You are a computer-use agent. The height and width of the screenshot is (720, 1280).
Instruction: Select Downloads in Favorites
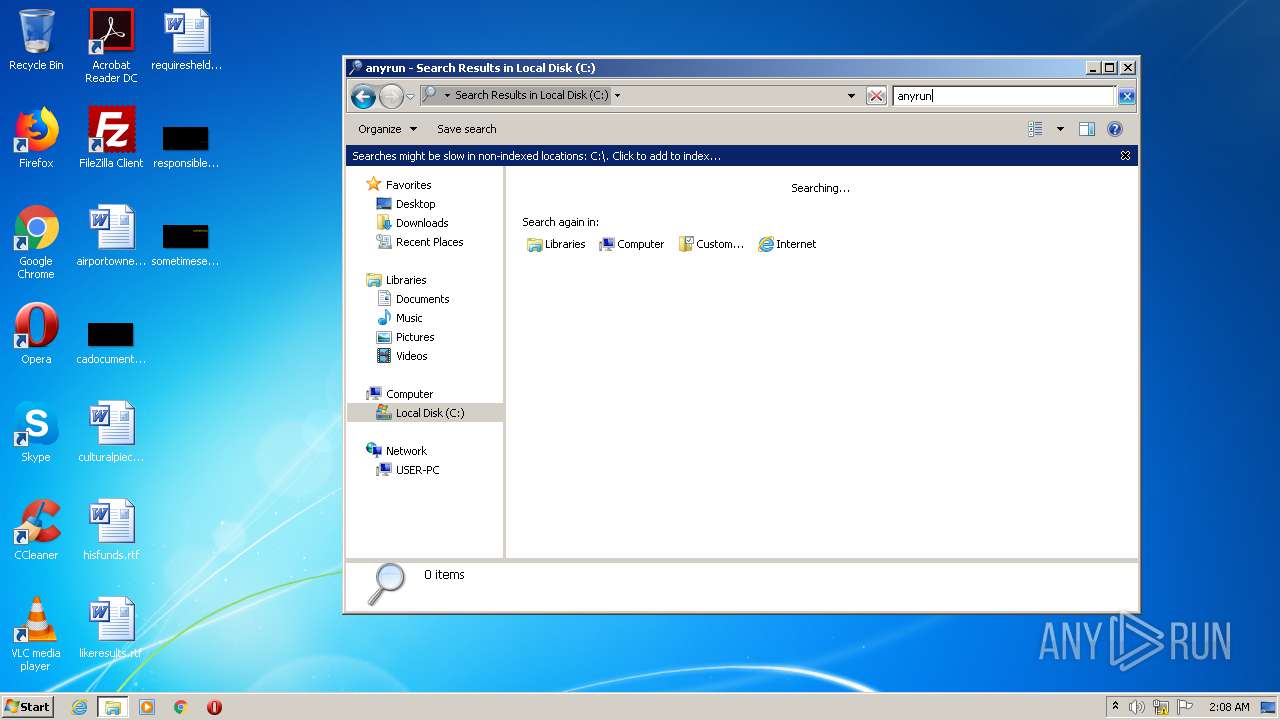tap(421, 223)
